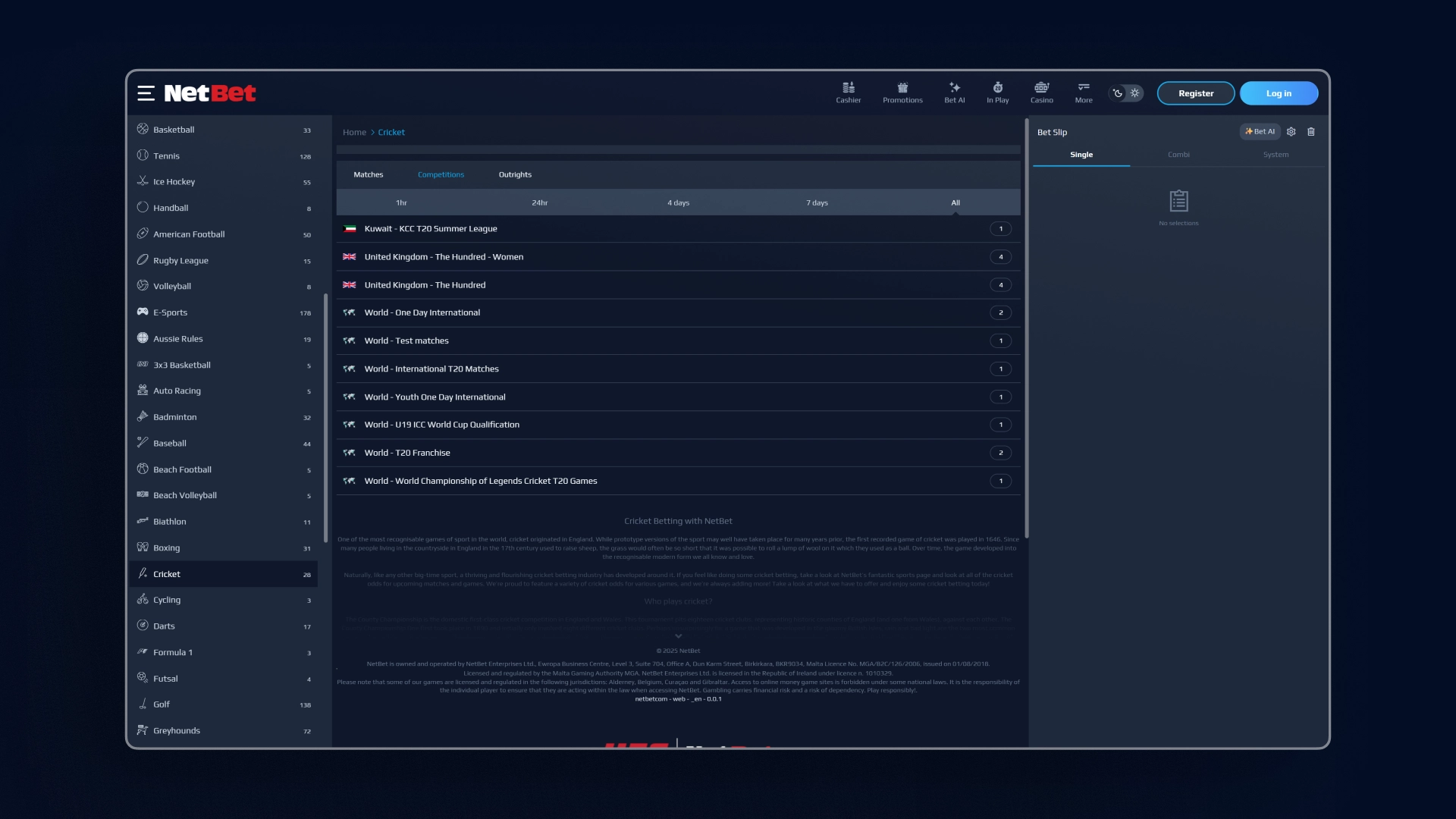Expand World - One Day International
The width and height of the screenshot is (1456, 819).
(x=678, y=312)
